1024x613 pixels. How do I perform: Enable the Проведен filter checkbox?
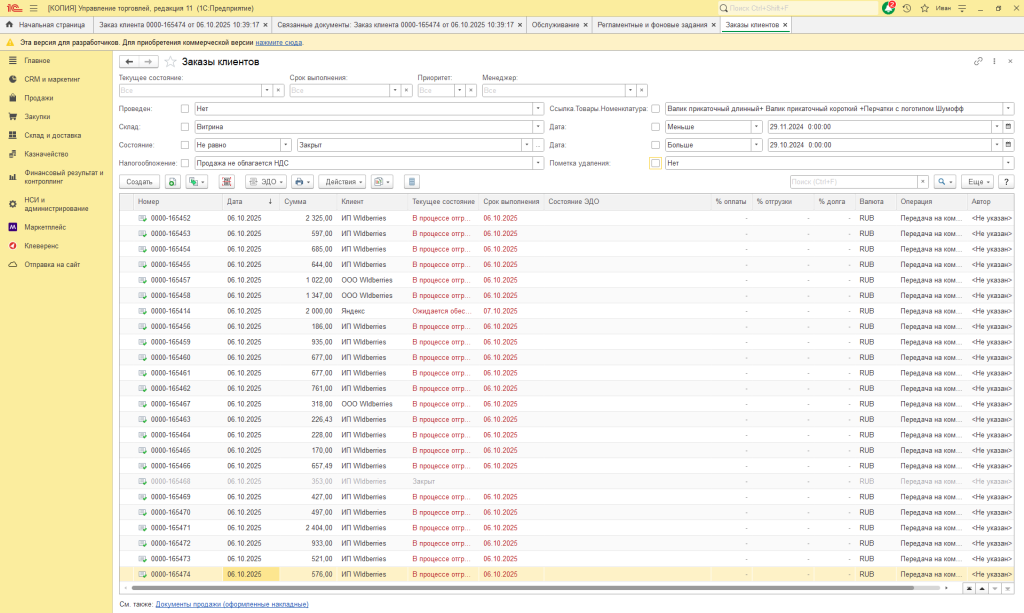(x=185, y=109)
